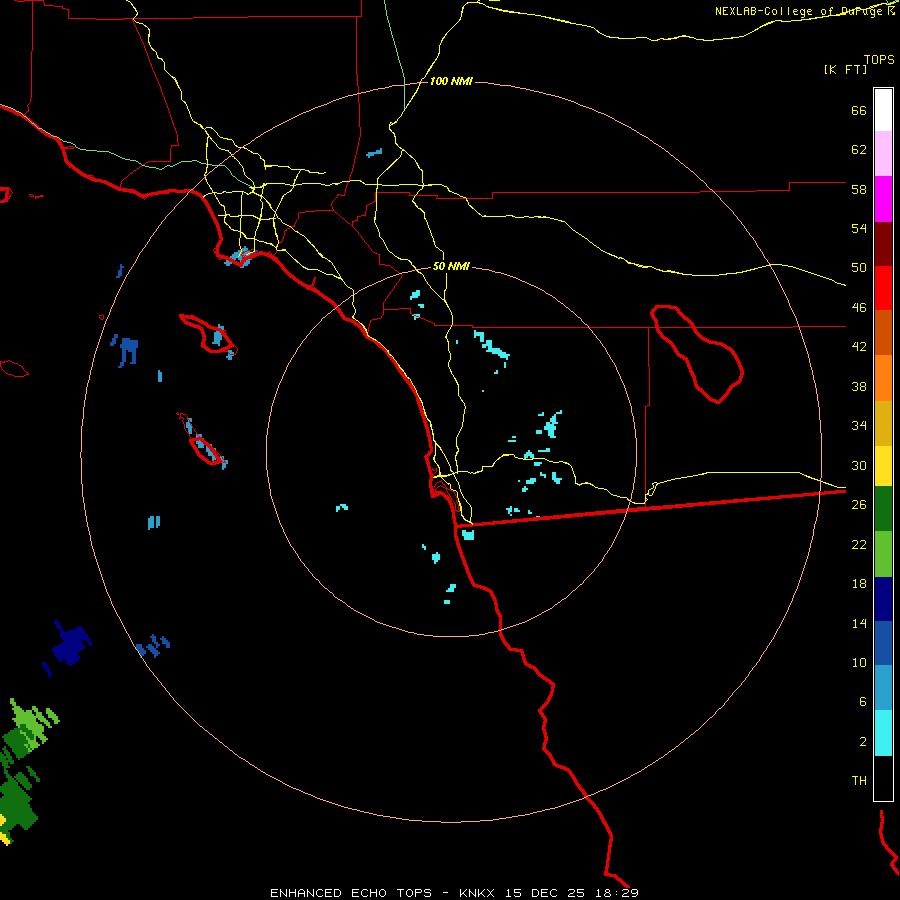Click the light blue 14 kft swatch
Image resolution: width=900 pixels, height=900 pixels.
tap(883, 689)
